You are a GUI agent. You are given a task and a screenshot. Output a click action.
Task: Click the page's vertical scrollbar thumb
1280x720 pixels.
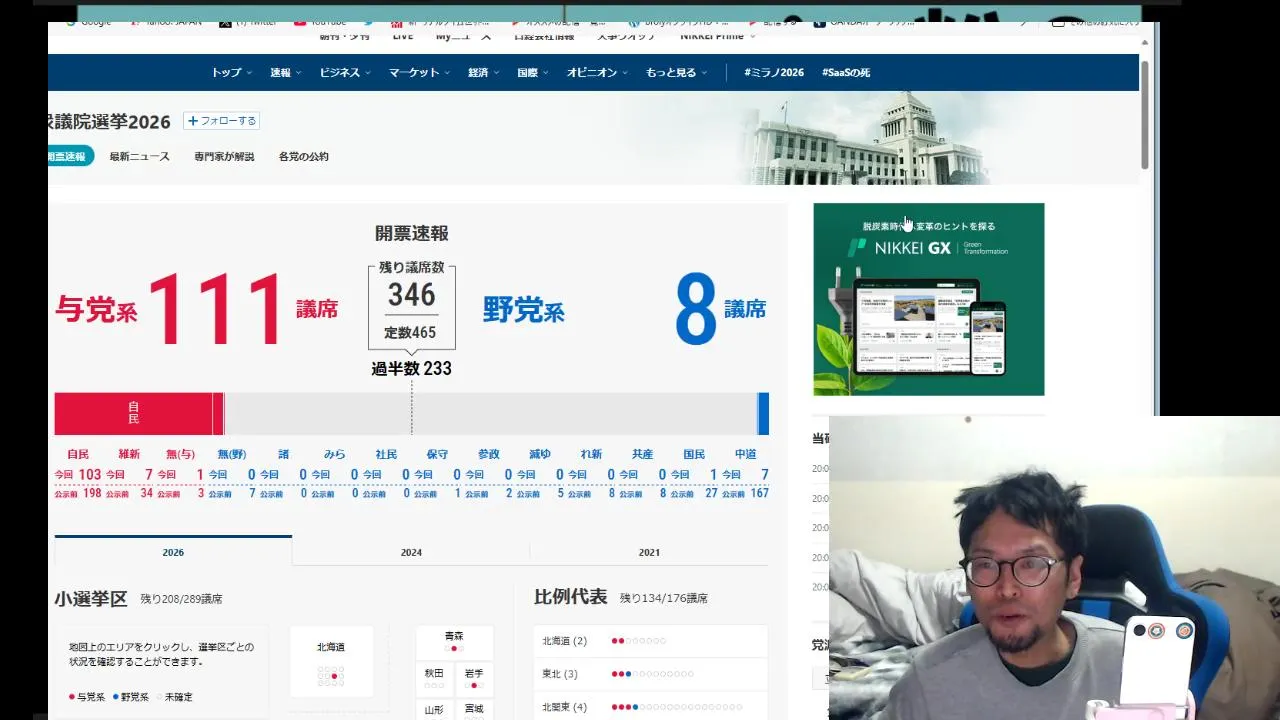coord(1145,114)
